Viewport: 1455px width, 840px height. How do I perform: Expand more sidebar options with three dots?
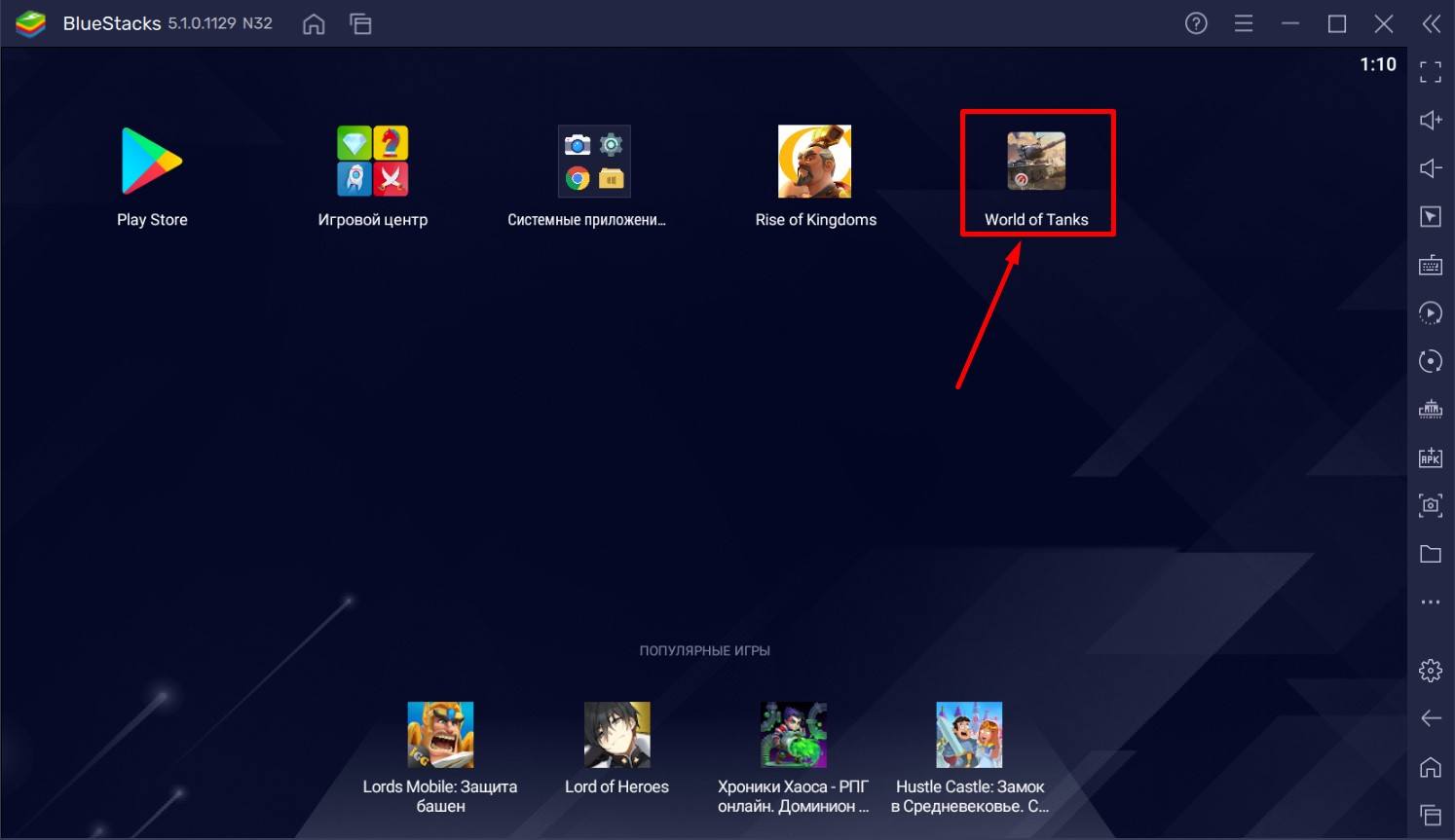(x=1430, y=603)
